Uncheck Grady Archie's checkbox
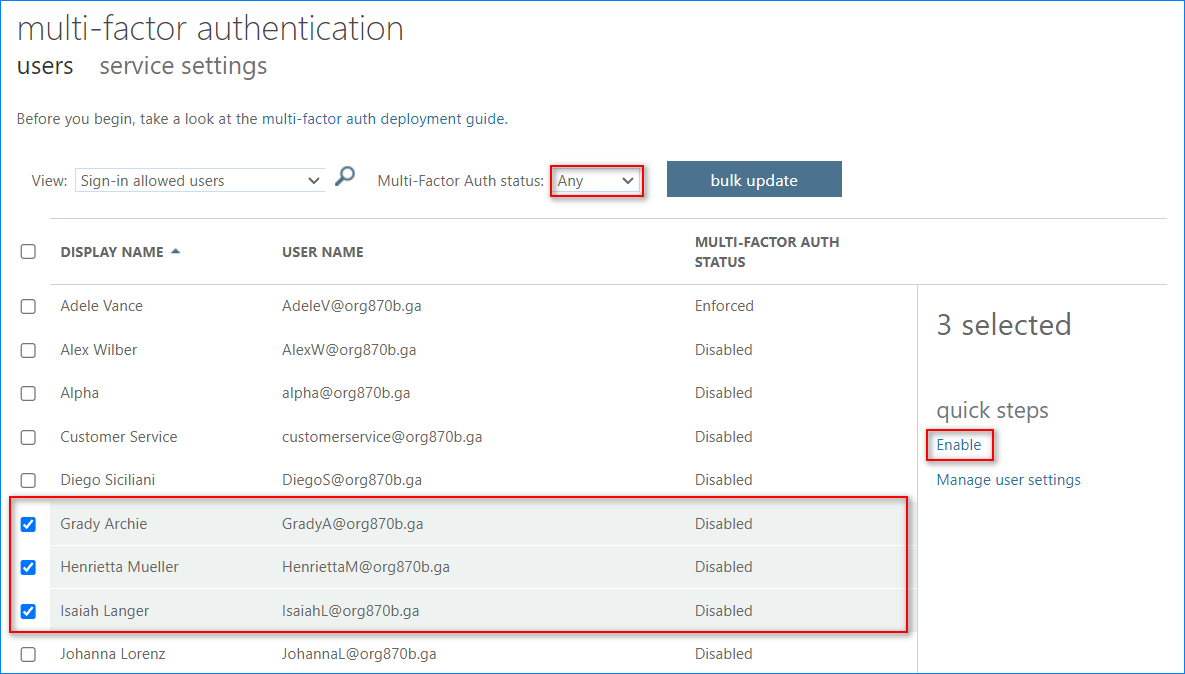The image size is (1185, 674). pyautogui.click(x=28, y=524)
